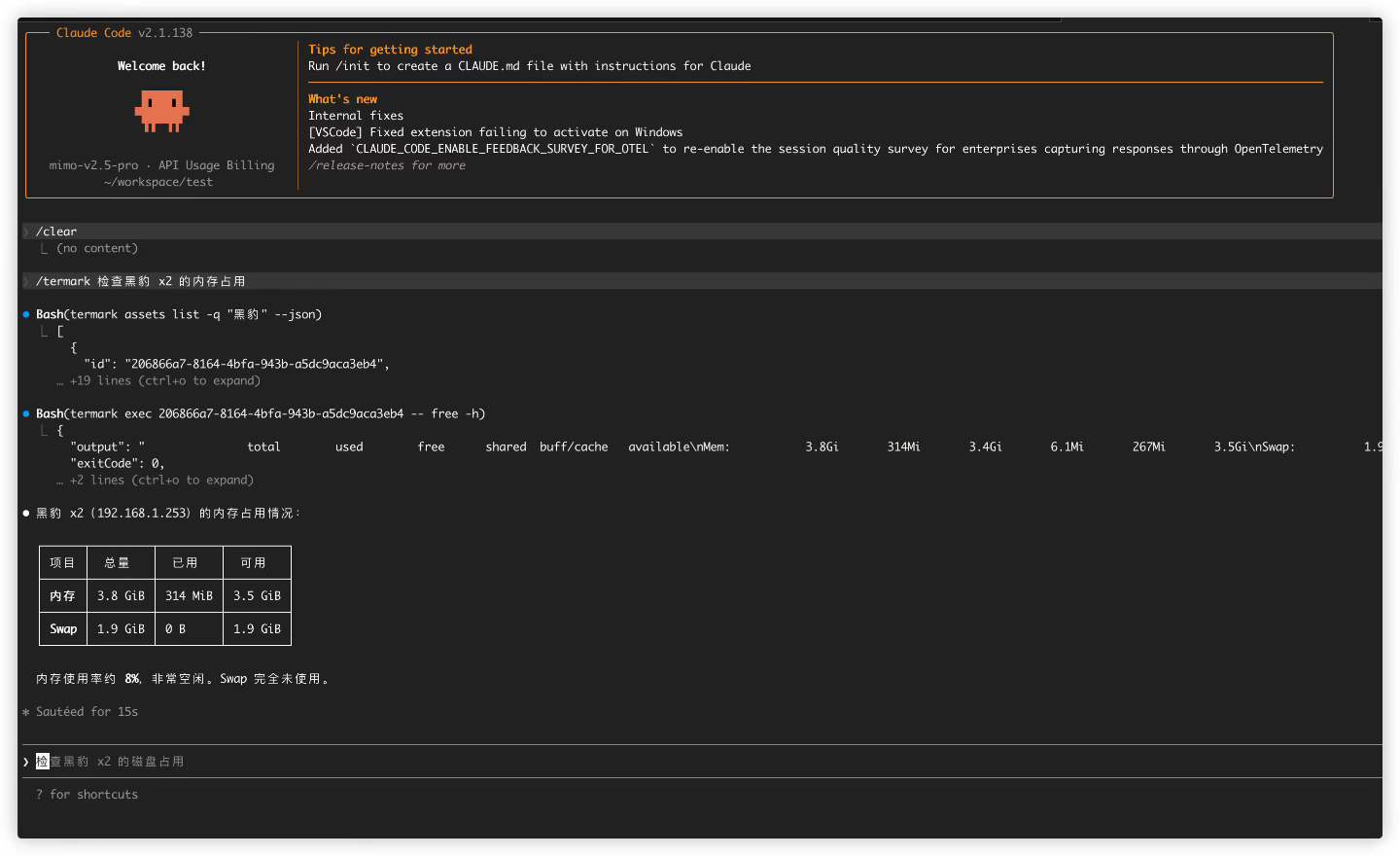Click the "What's new" heading

[343, 99]
